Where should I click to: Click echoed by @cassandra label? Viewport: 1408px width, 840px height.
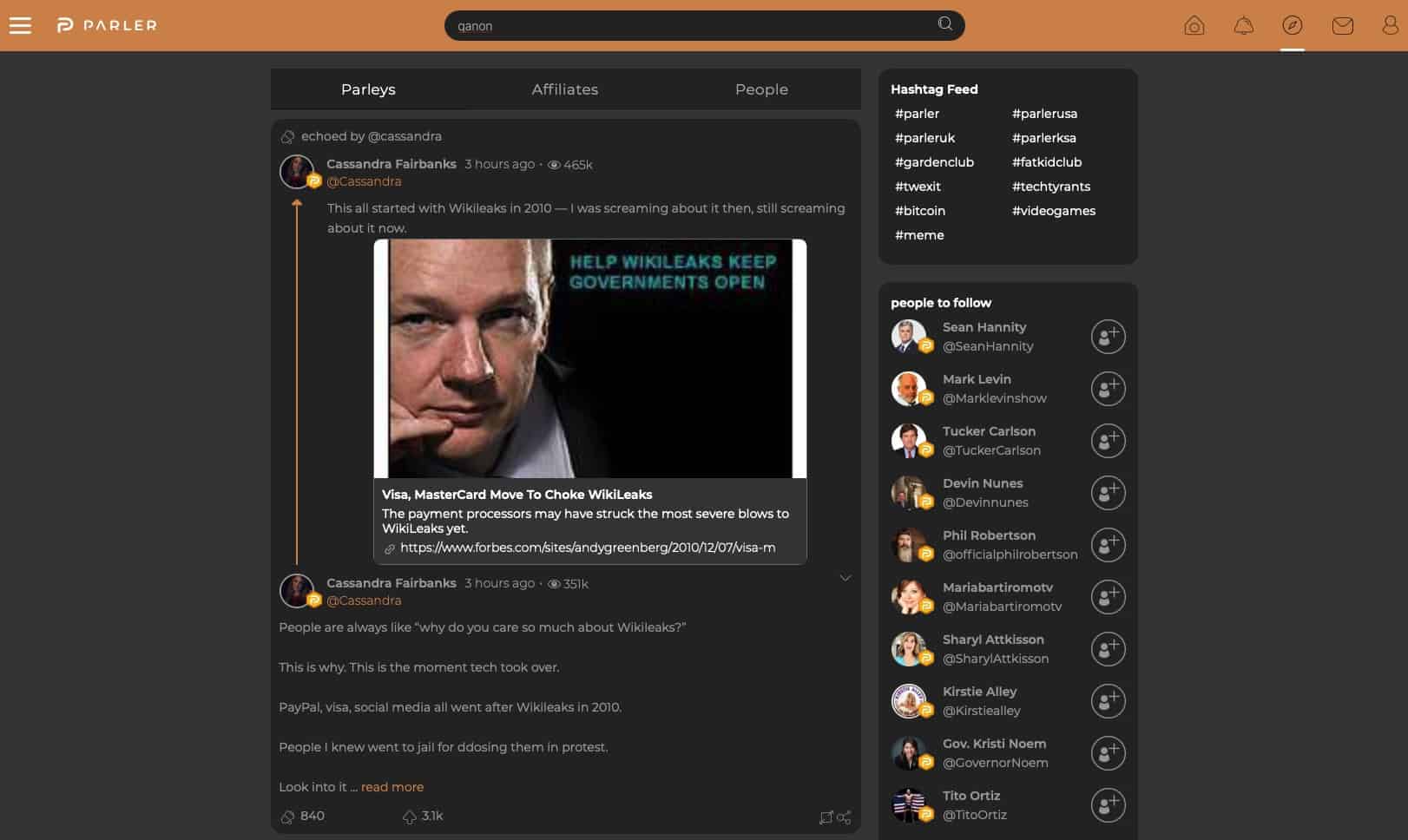point(372,136)
